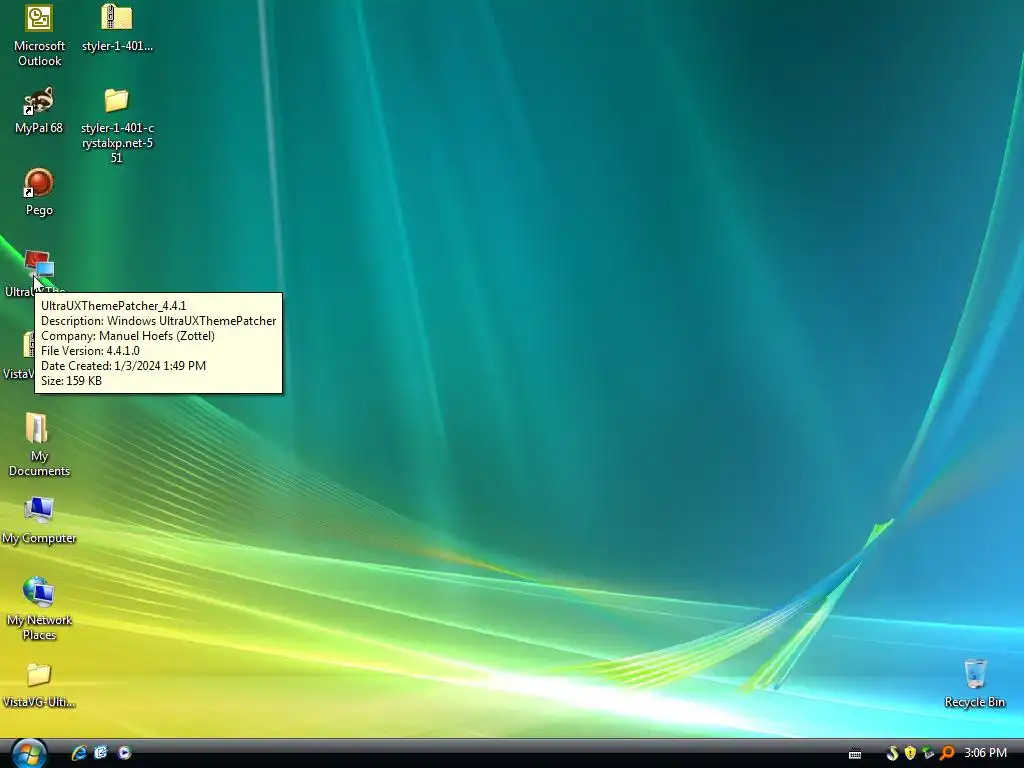This screenshot has width=1024, height=768.
Task: Click the "Size: 159 KB" tooltip line
Action: tap(71, 381)
